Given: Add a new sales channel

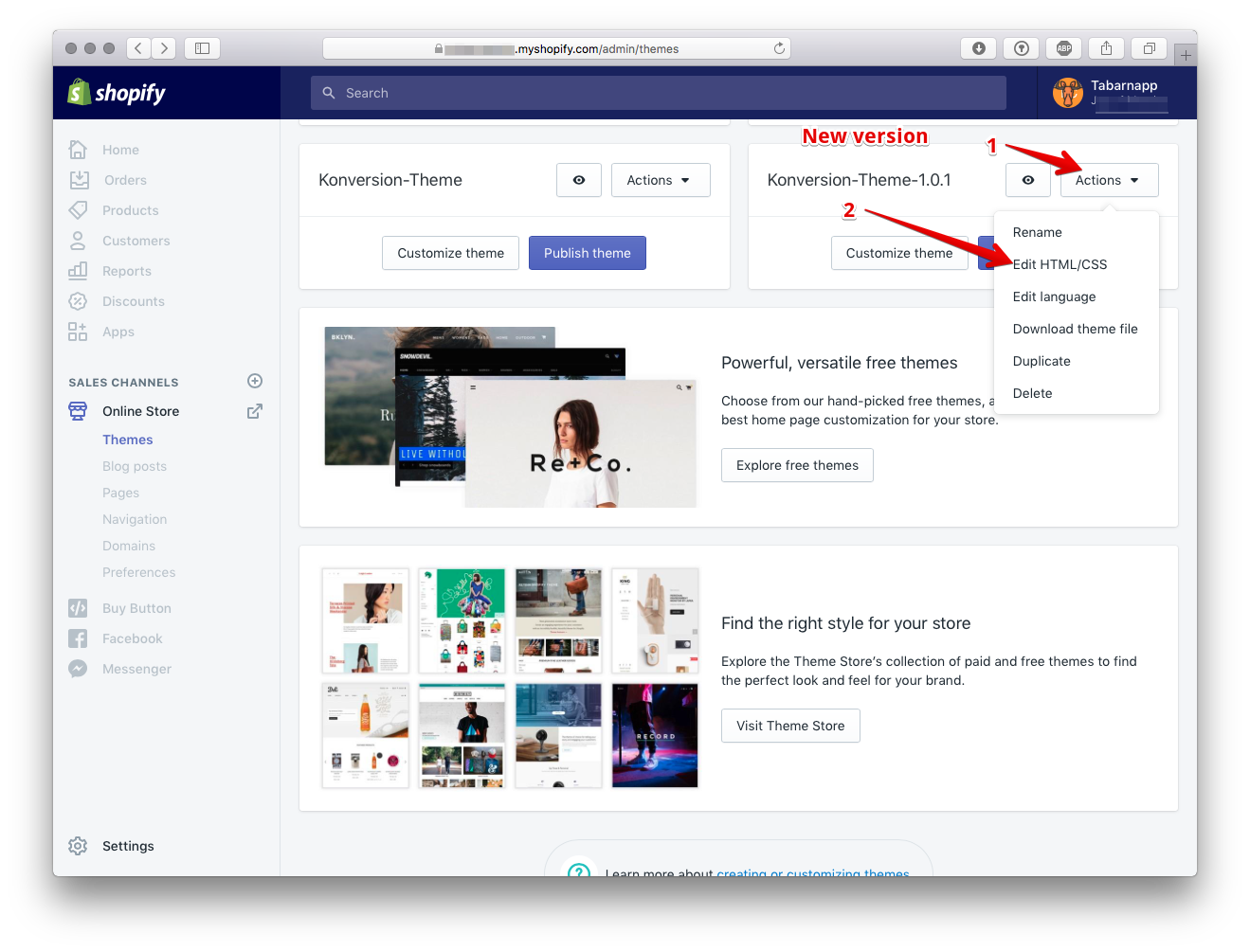Looking at the screenshot, I should click(x=255, y=381).
